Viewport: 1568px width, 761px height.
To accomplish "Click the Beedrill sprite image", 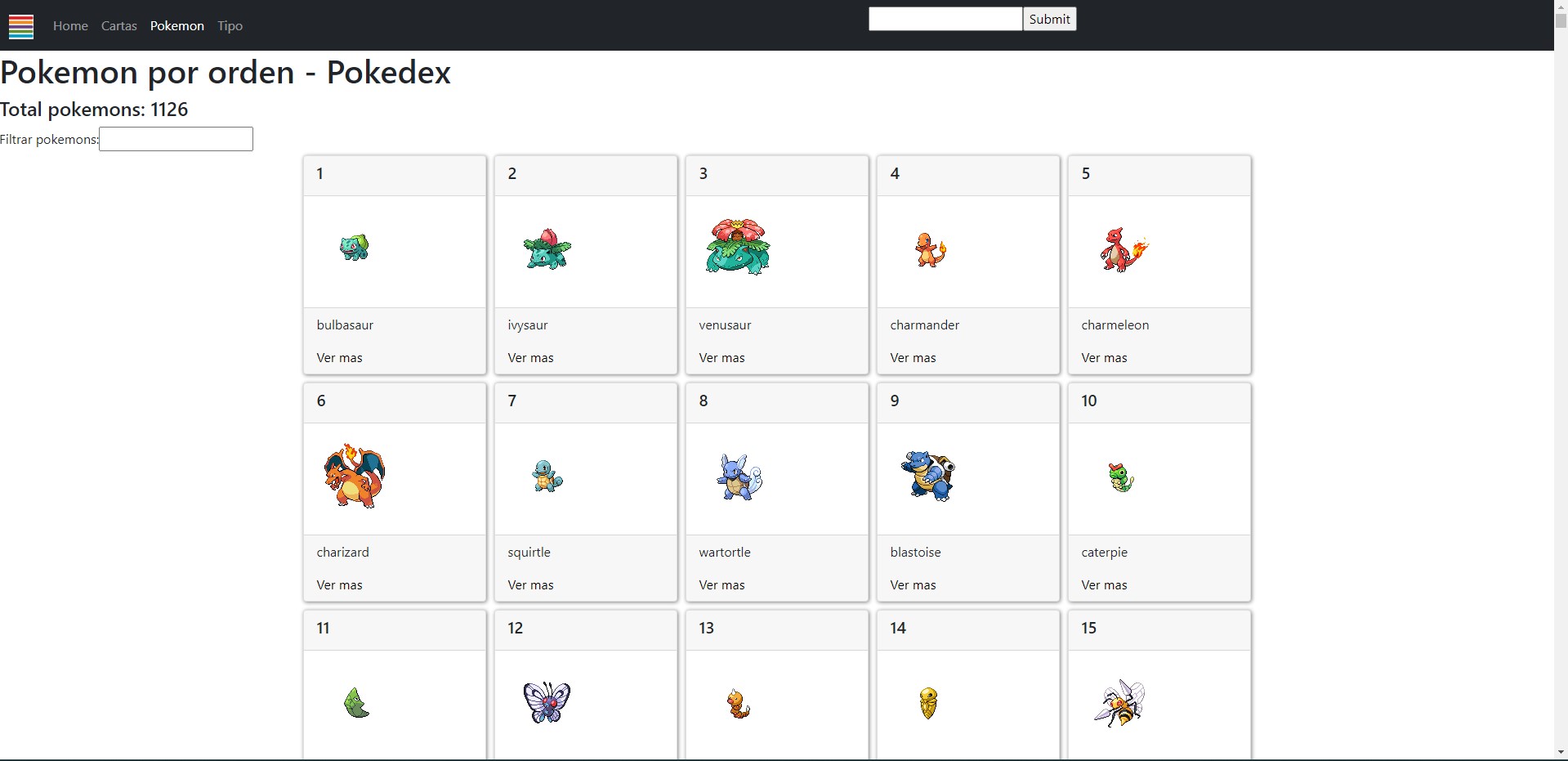I will click(1120, 702).
